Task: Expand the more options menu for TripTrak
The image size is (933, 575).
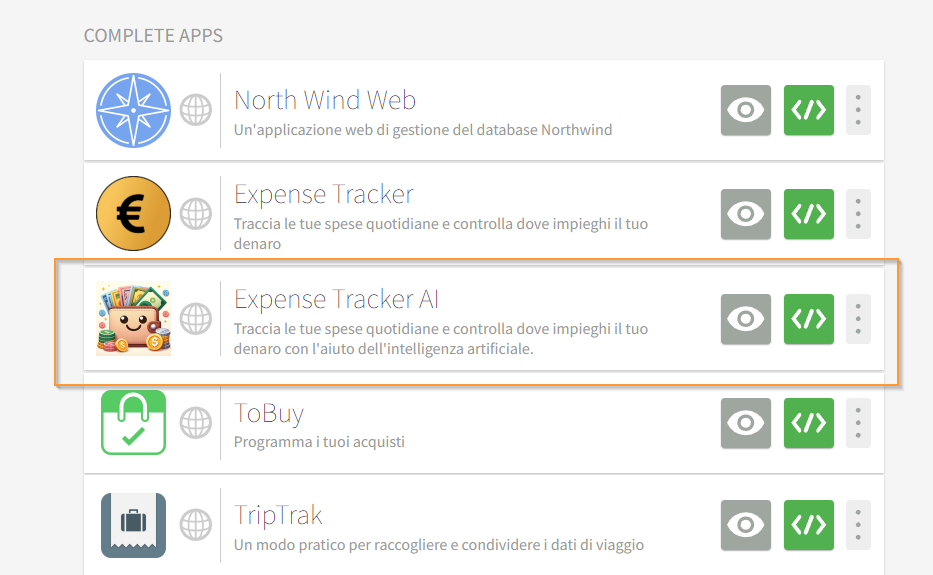Action: [858, 526]
